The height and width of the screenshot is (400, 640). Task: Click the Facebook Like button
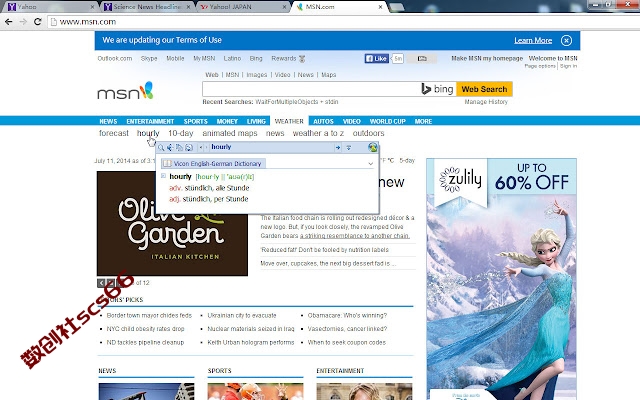click(376, 59)
